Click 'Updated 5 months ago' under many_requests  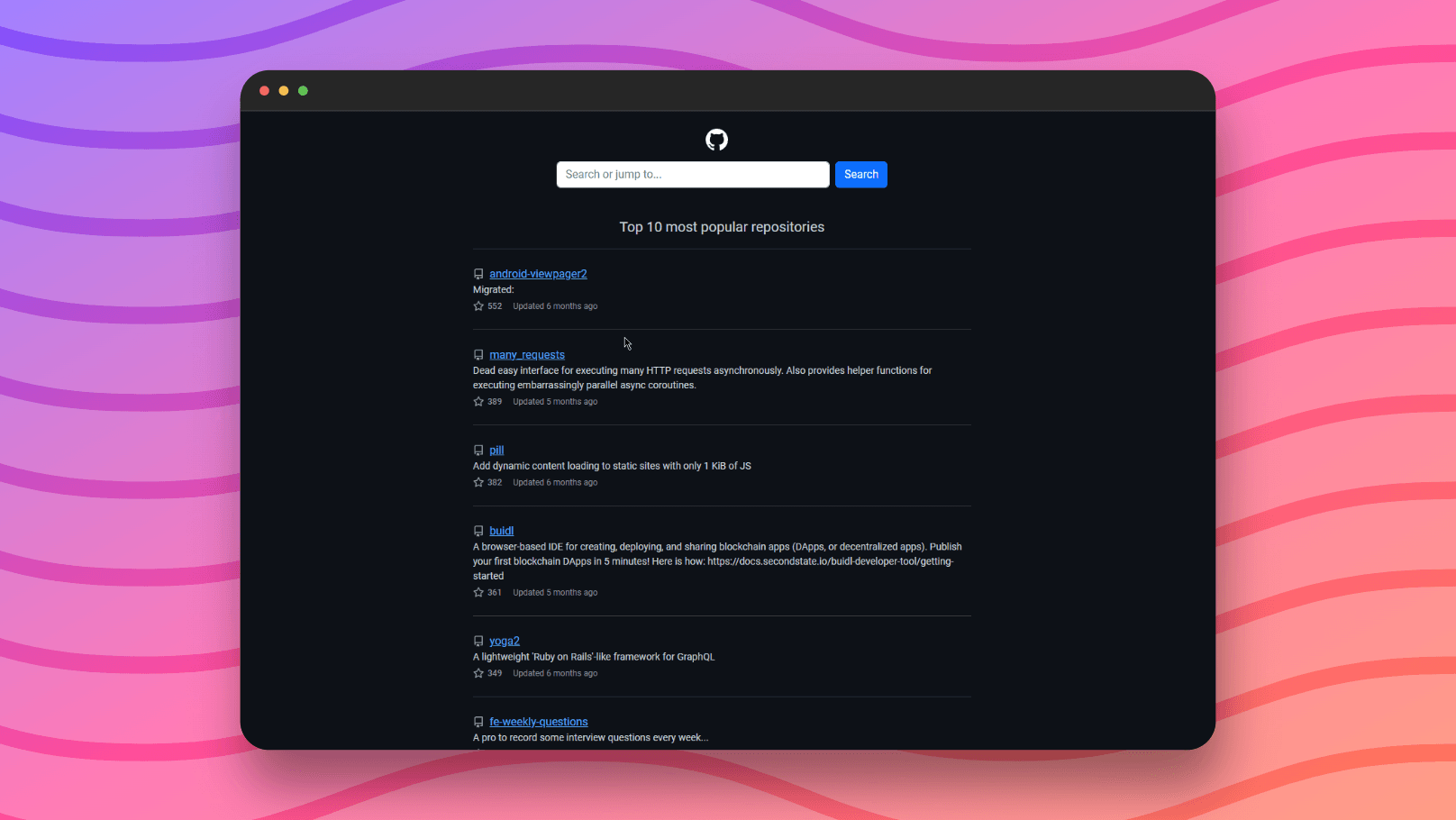tap(555, 402)
